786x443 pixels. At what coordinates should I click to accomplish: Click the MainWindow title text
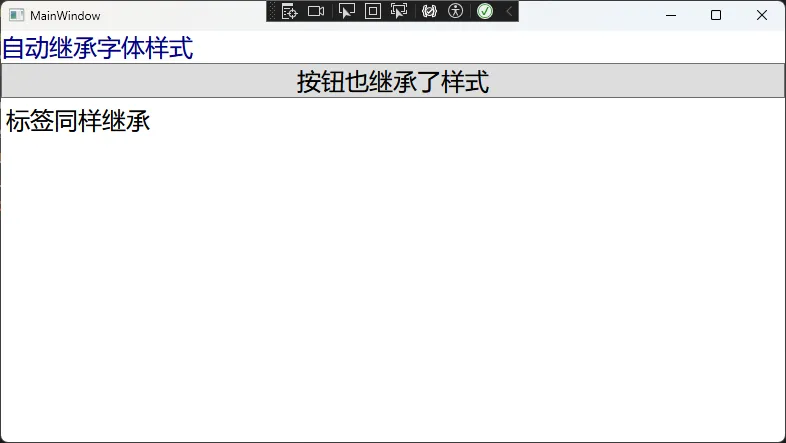coord(65,16)
